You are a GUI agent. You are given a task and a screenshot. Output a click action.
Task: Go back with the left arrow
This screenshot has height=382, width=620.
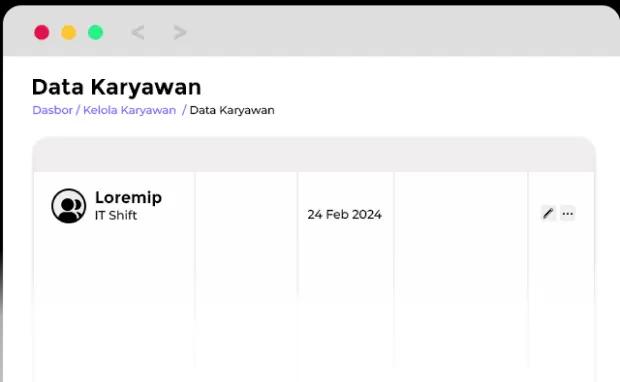click(x=138, y=32)
